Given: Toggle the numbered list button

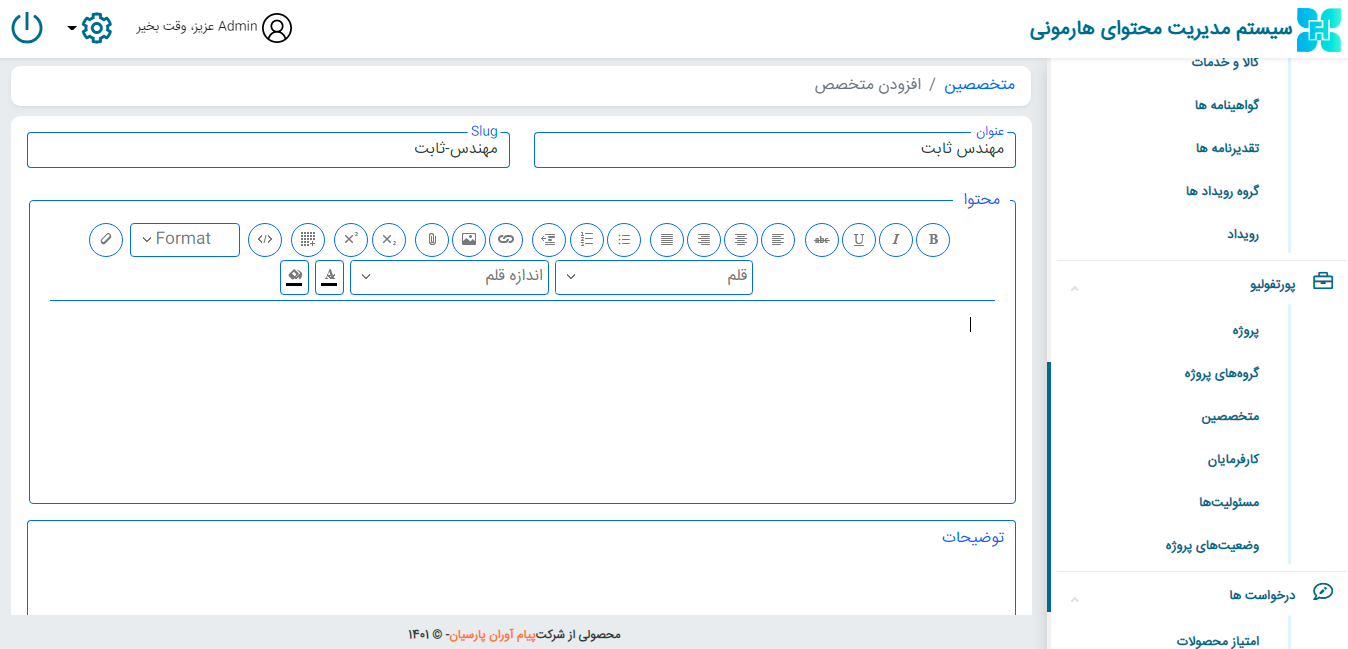Looking at the screenshot, I should [x=587, y=240].
